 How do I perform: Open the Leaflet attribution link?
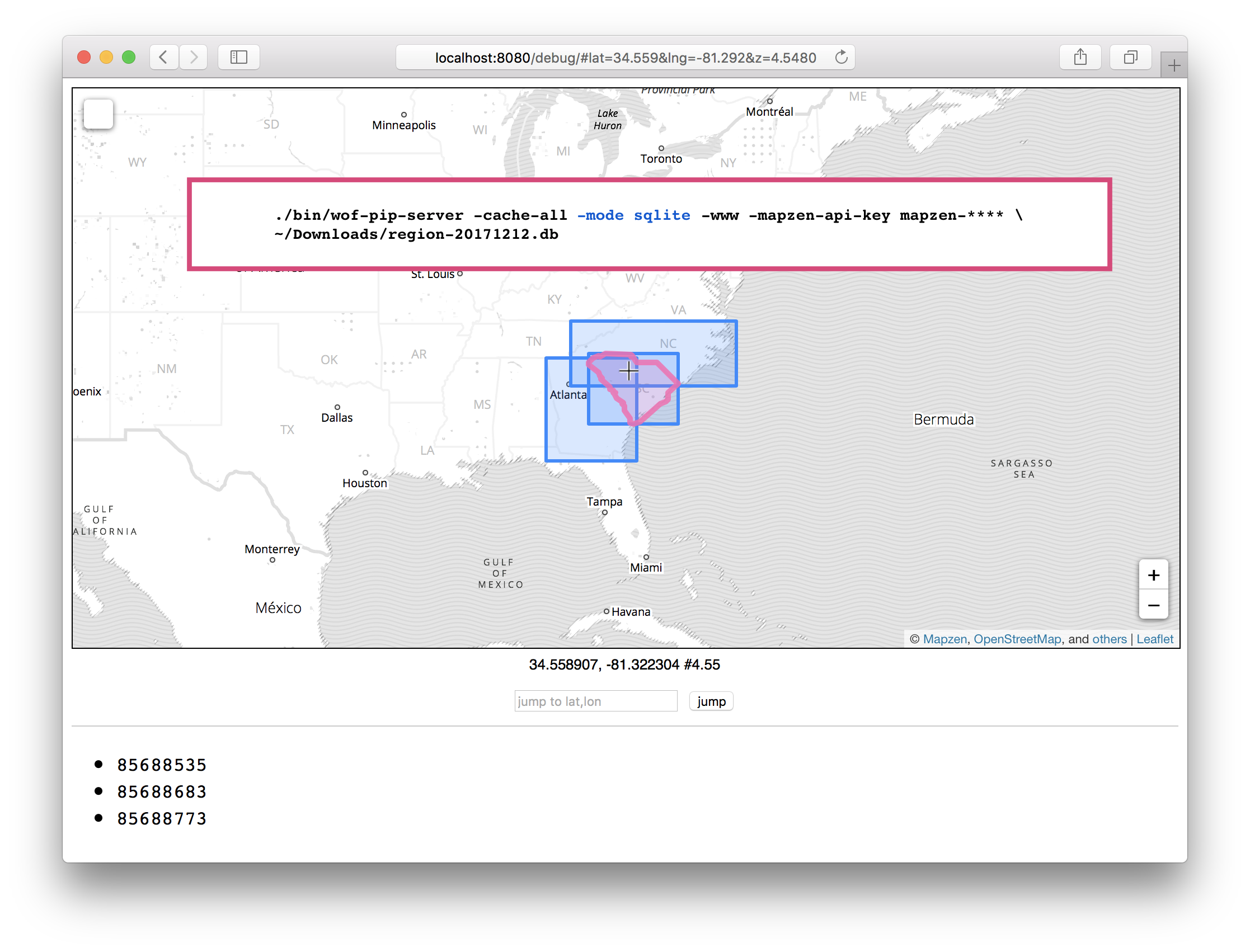(x=1154, y=639)
